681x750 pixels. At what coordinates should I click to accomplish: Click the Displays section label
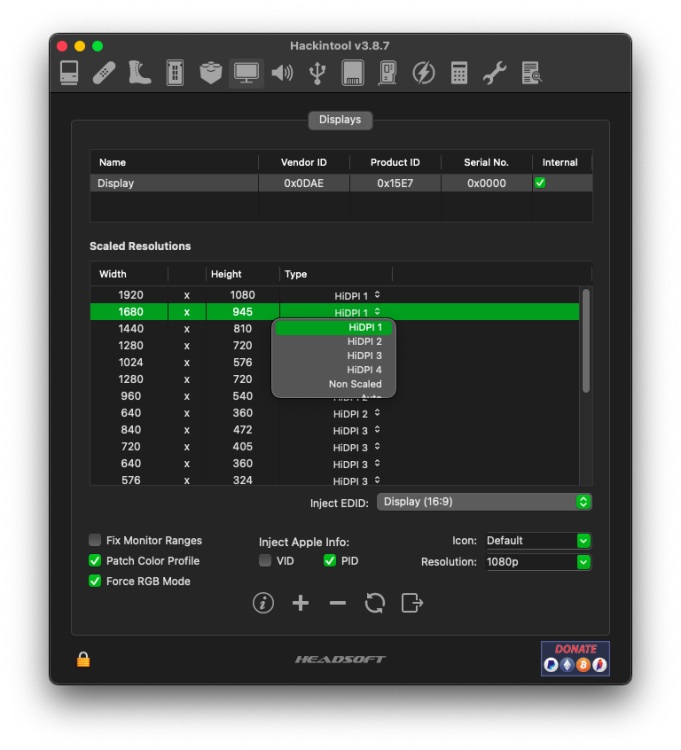coord(340,120)
